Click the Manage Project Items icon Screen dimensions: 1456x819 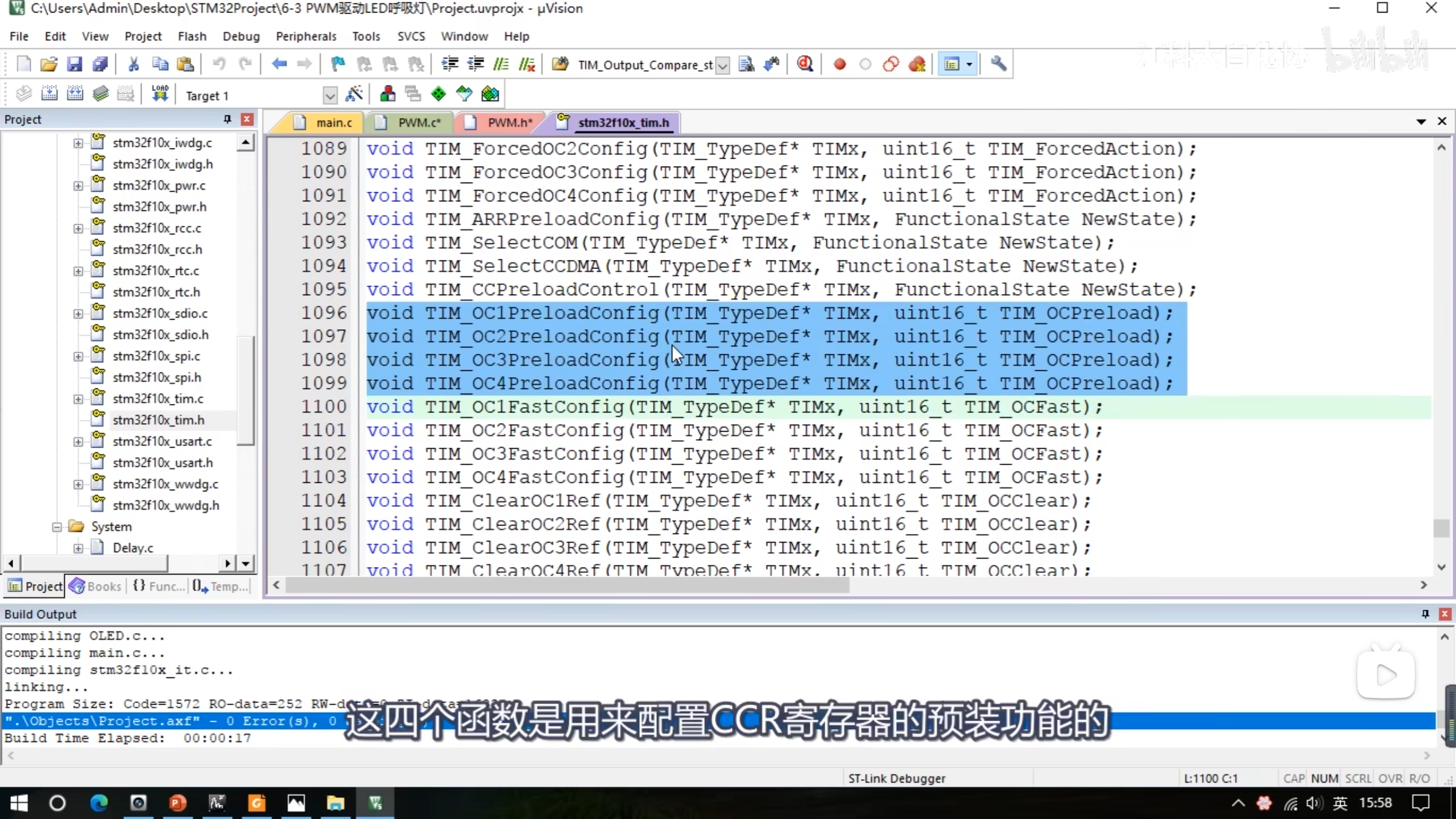coord(388,94)
